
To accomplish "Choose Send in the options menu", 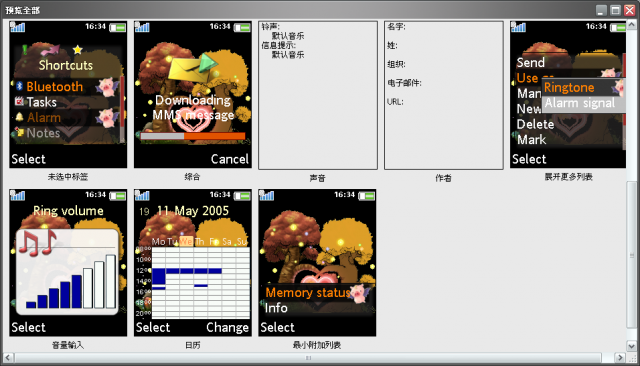I will pos(531,62).
